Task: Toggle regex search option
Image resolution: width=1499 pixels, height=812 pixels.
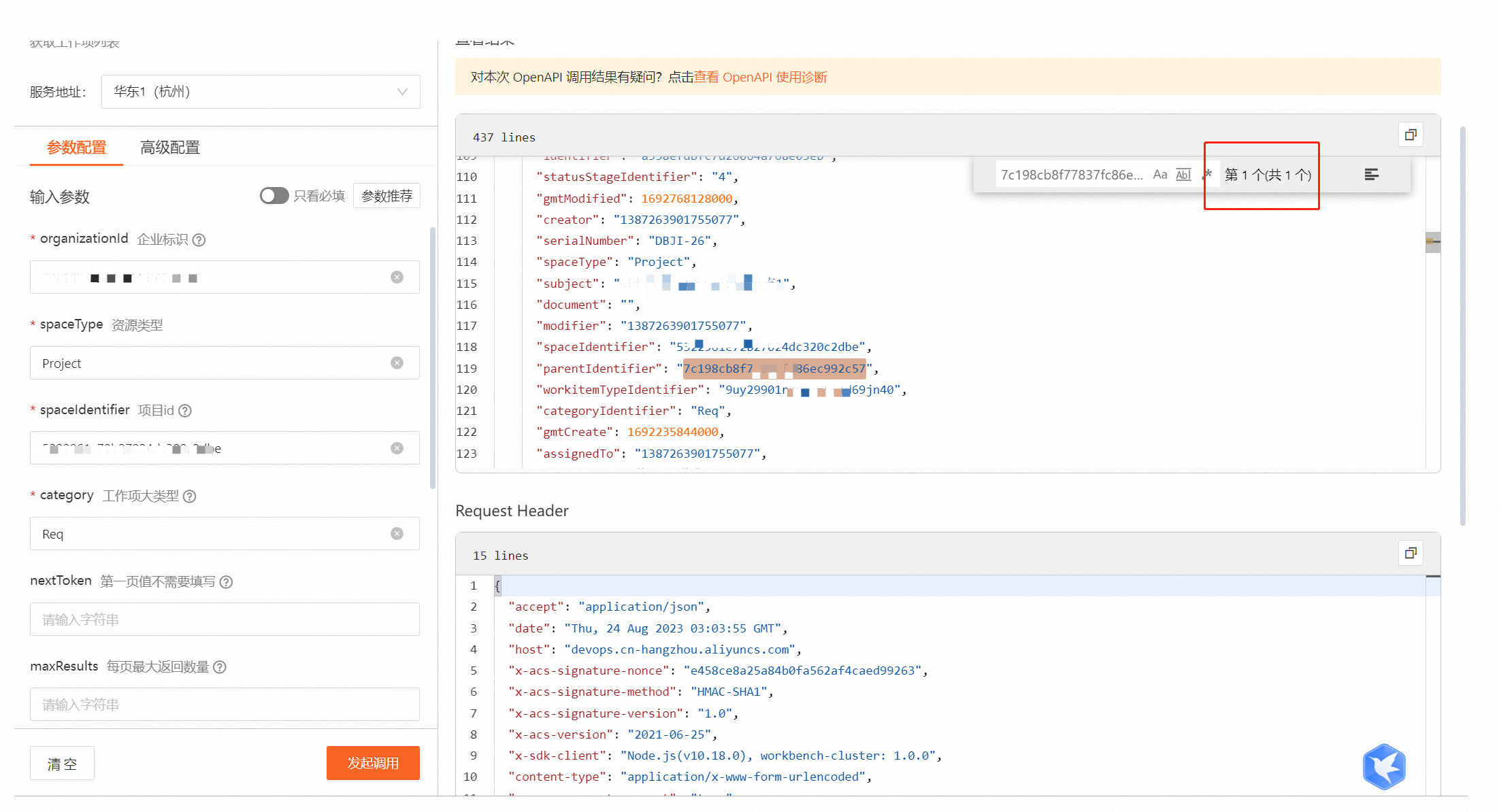Action: (1207, 175)
